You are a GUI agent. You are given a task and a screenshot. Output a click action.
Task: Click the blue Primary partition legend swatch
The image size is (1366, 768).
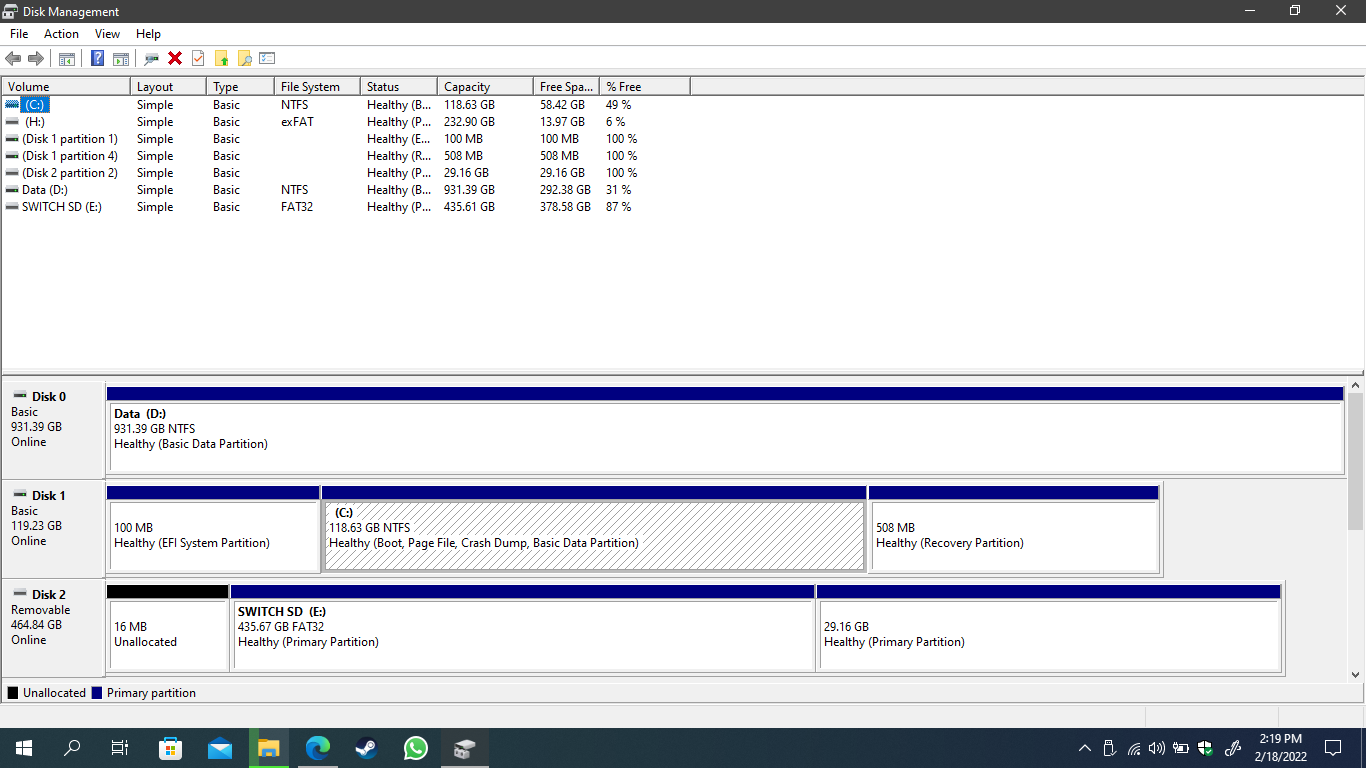coord(97,693)
